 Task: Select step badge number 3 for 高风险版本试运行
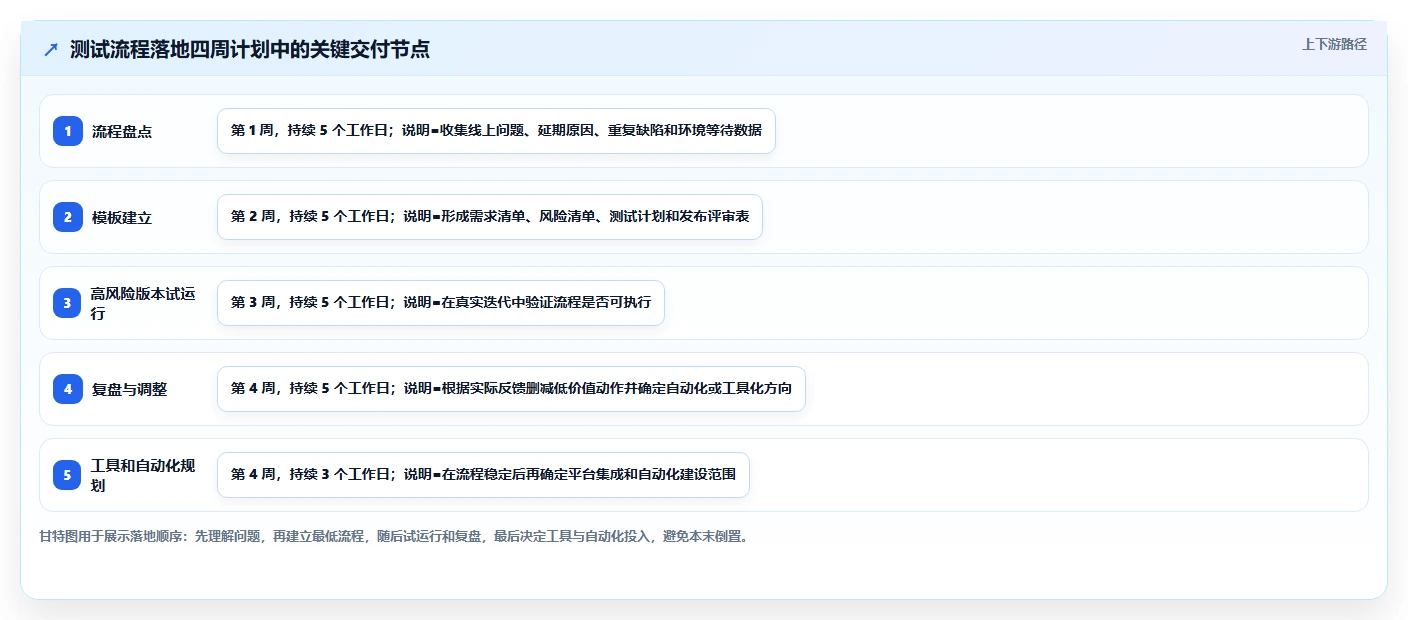pos(68,303)
